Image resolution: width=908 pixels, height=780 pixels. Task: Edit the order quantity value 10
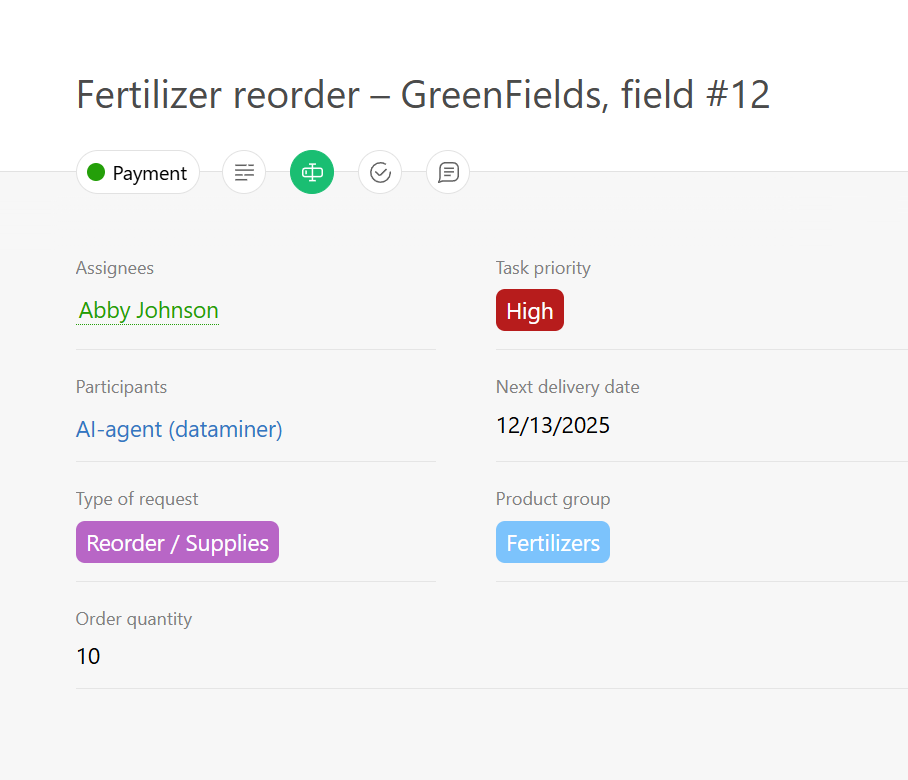pyautogui.click(x=88, y=656)
